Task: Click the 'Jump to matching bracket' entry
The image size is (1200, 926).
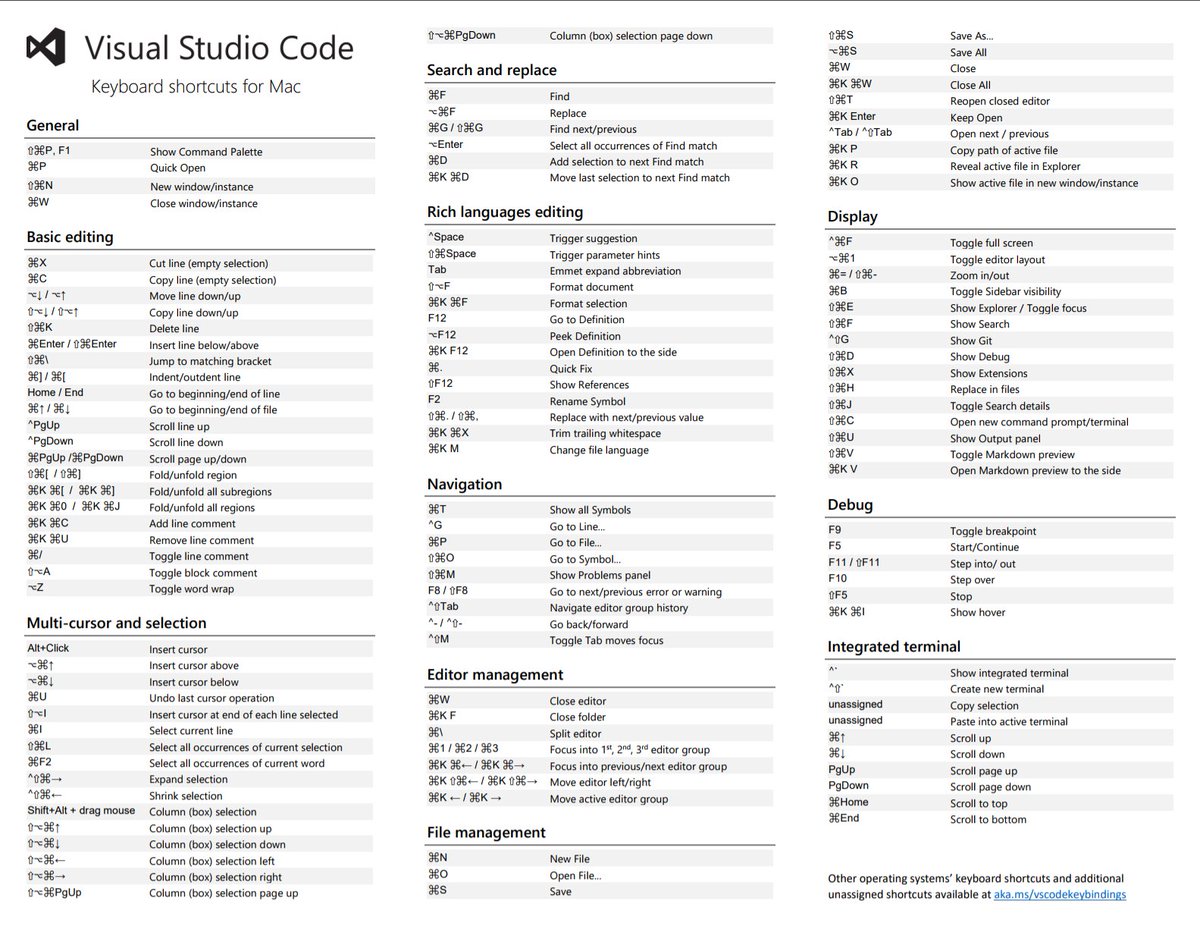Action: pyautogui.click(x=210, y=361)
